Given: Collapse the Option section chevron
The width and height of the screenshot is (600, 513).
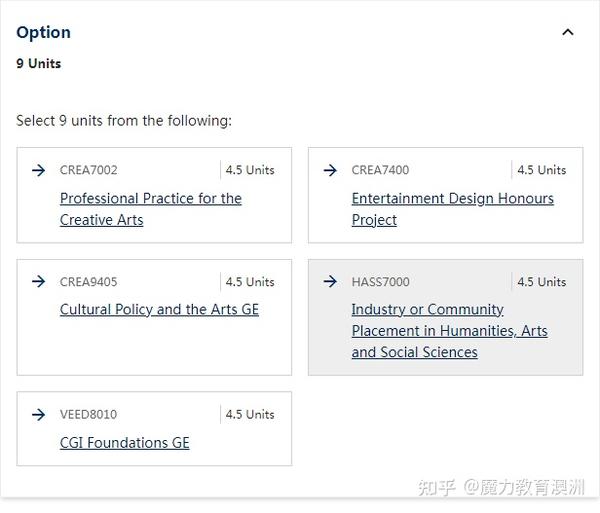Looking at the screenshot, I should [x=567, y=33].
